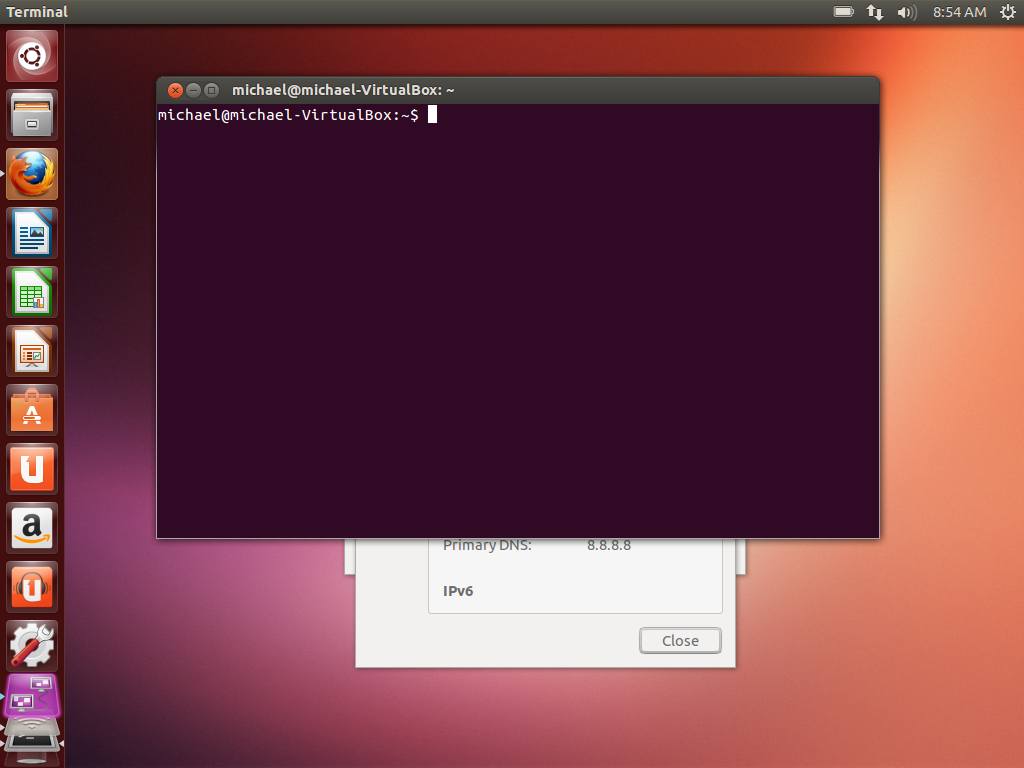The width and height of the screenshot is (1024, 768).
Task: Open Ubuntu One from launcher
Action: click(32, 469)
